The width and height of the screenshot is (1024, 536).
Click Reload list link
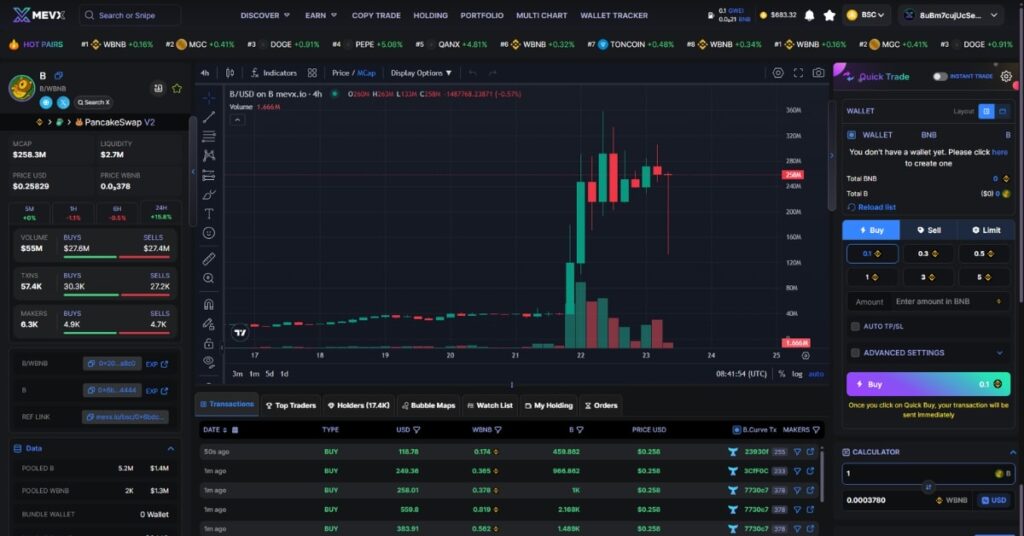pyautogui.click(x=872, y=207)
